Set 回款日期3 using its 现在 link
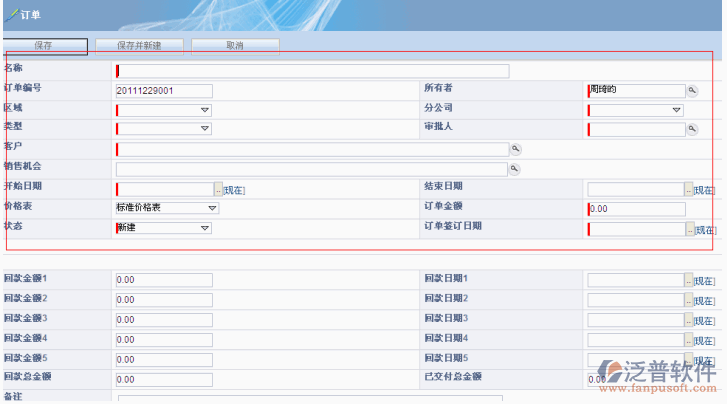Viewport: 727px width, 404px height. (704, 321)
